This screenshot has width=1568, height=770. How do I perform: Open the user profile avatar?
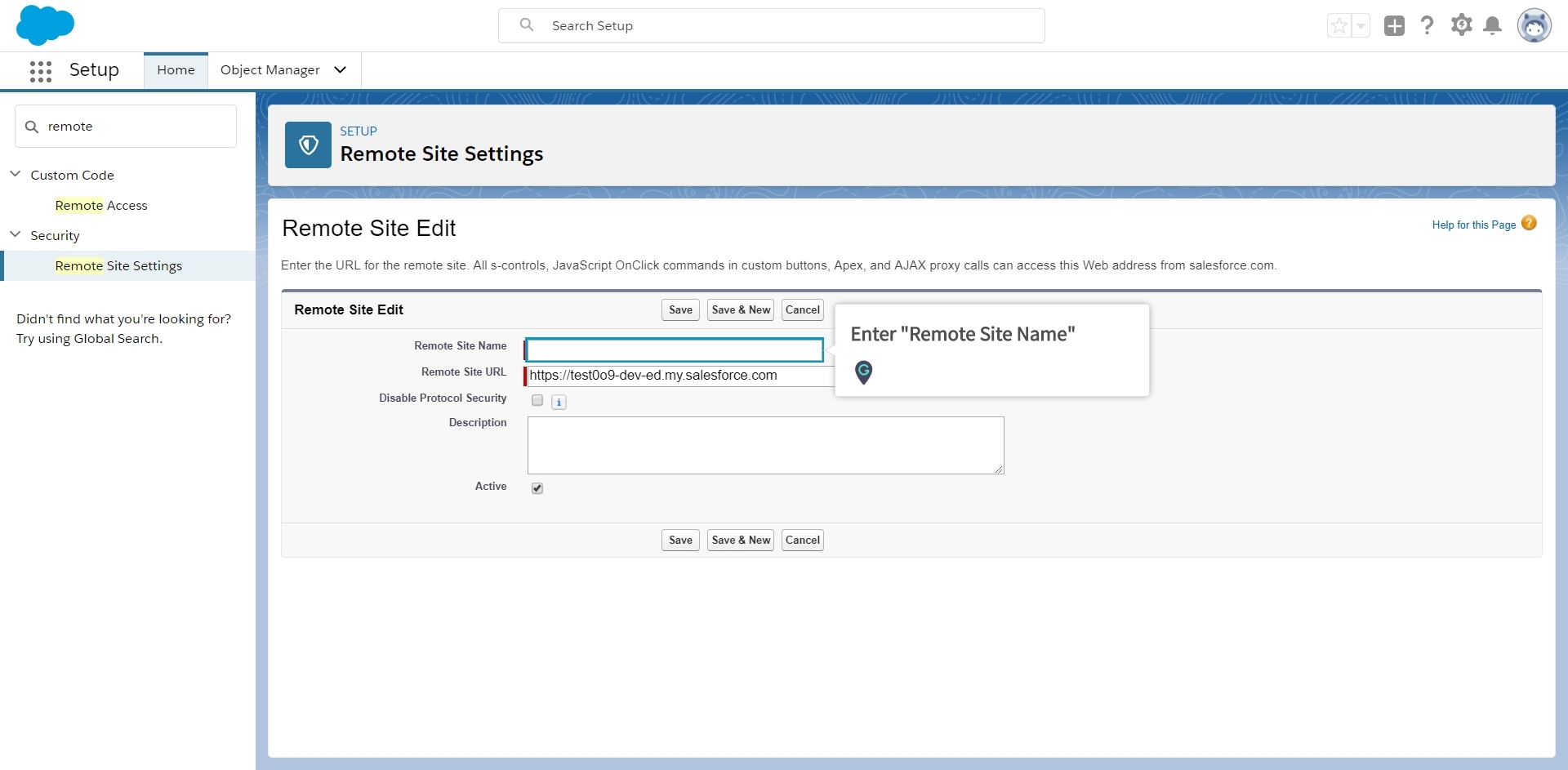pos(1534,26)
